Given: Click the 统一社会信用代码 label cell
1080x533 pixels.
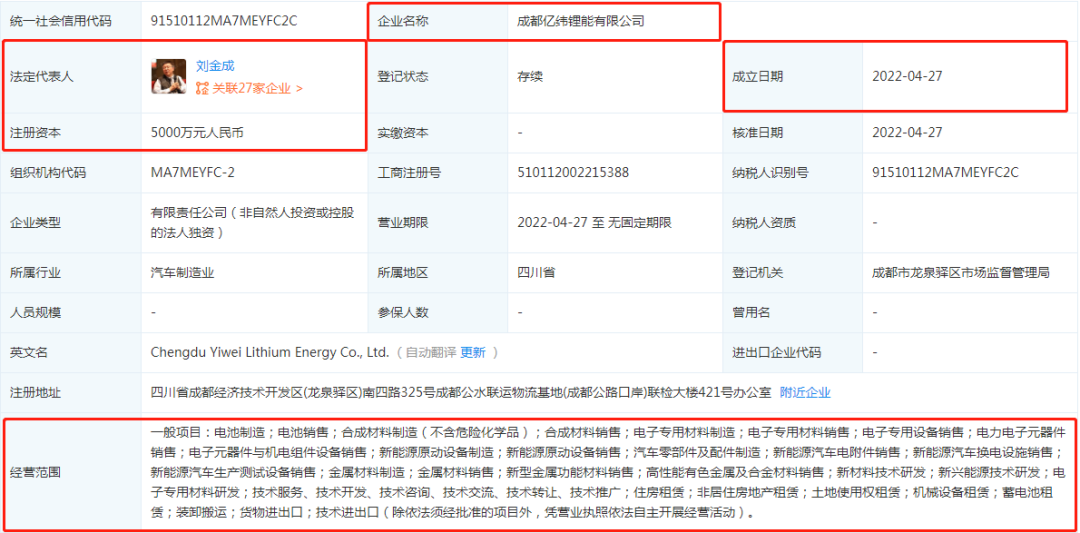Looking at the screenshot, I should (x=73, y=21).
